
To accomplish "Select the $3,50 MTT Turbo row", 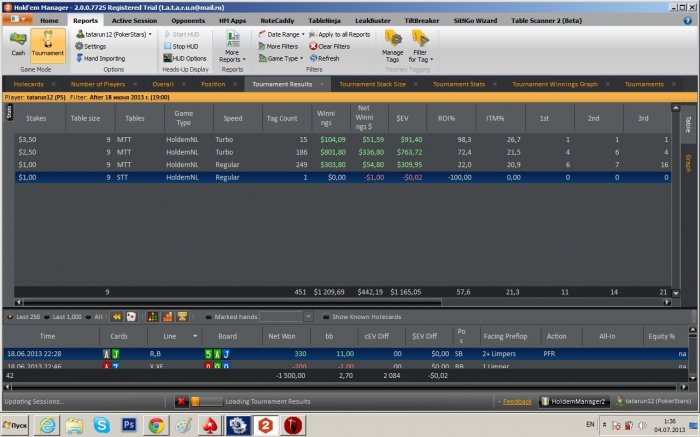I will tap(343, 139).
